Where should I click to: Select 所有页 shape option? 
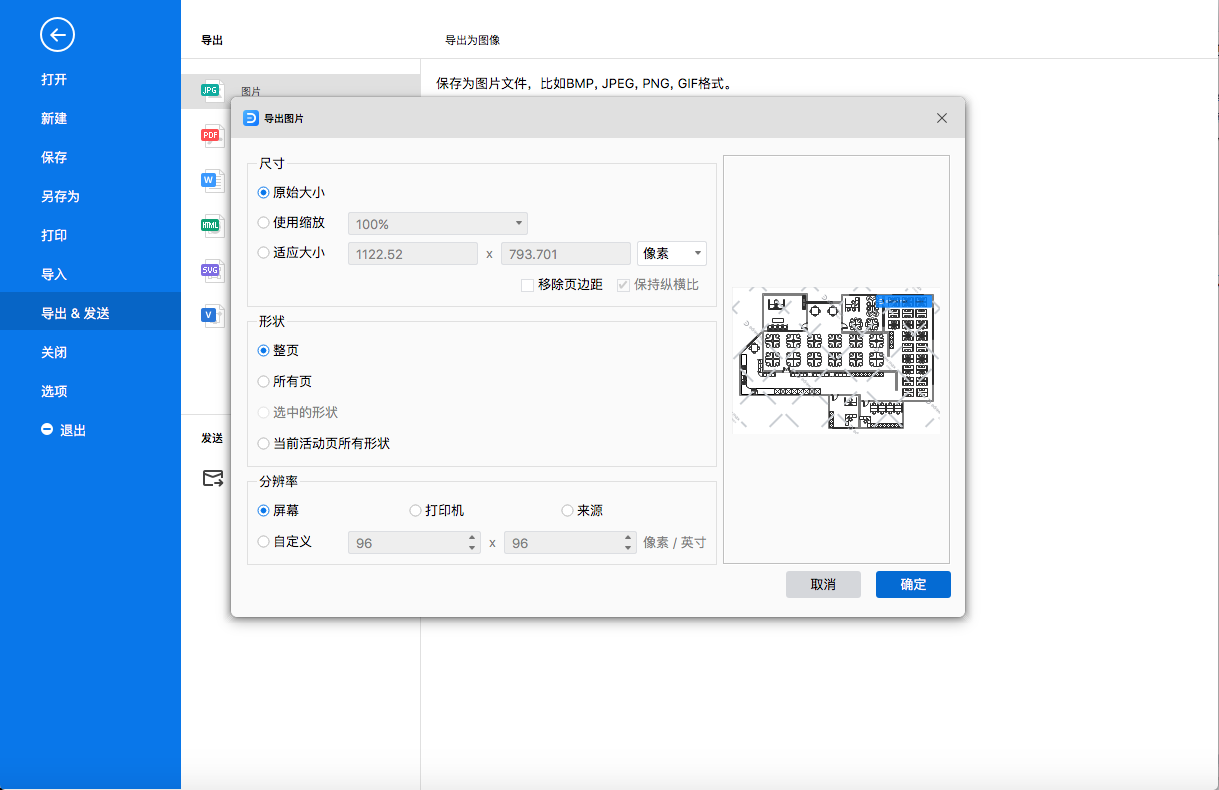pyautogui.click(x=264, y=381)
